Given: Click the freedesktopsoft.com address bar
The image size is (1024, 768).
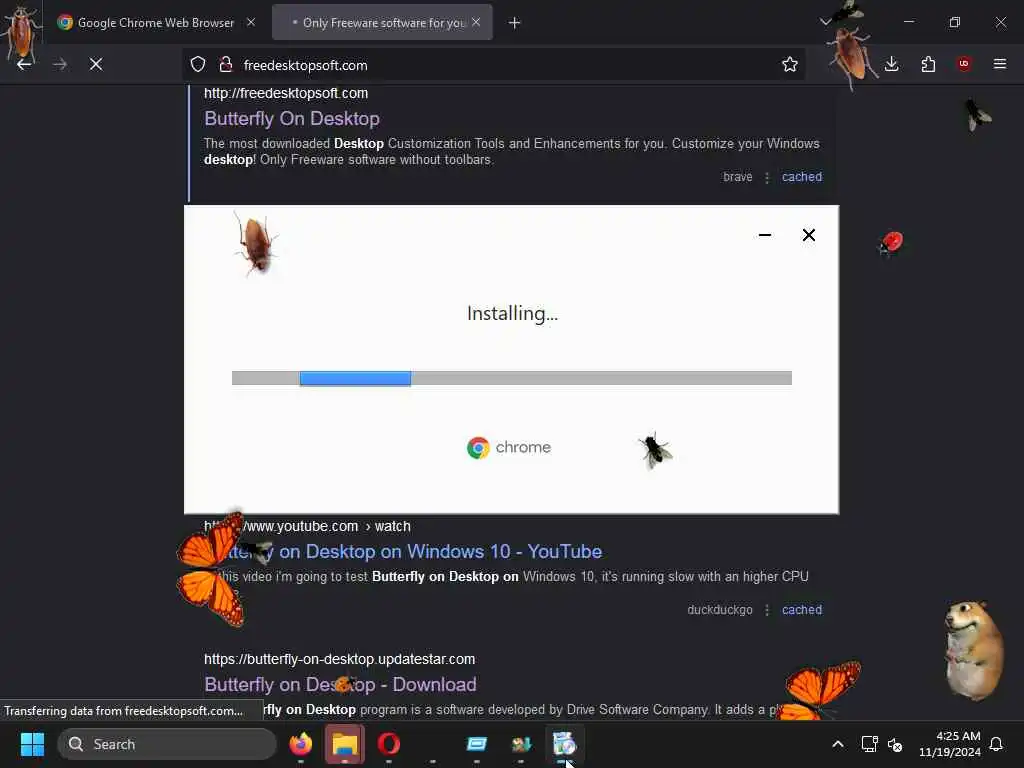Looking at the screenshot, I should (x=496, y=65).
